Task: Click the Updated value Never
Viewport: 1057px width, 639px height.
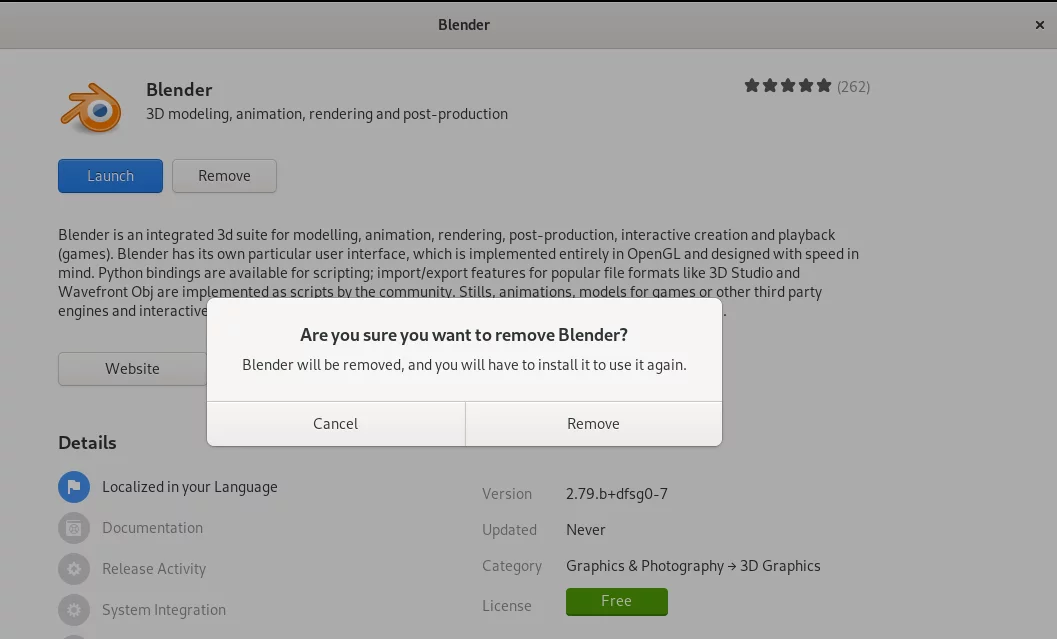Action: click(x=586, y=530)
